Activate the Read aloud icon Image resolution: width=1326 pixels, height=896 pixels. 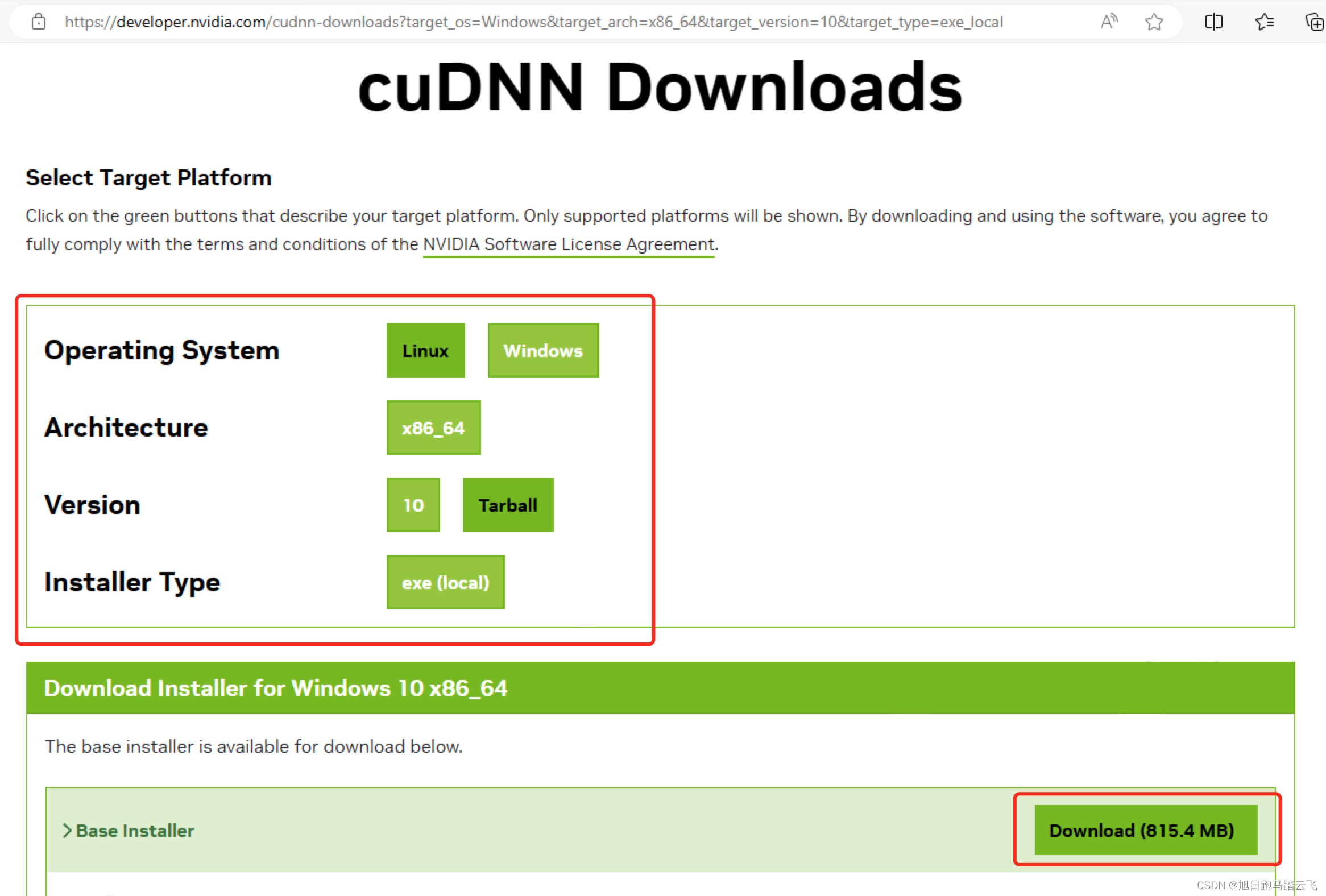click(1108, 22)
